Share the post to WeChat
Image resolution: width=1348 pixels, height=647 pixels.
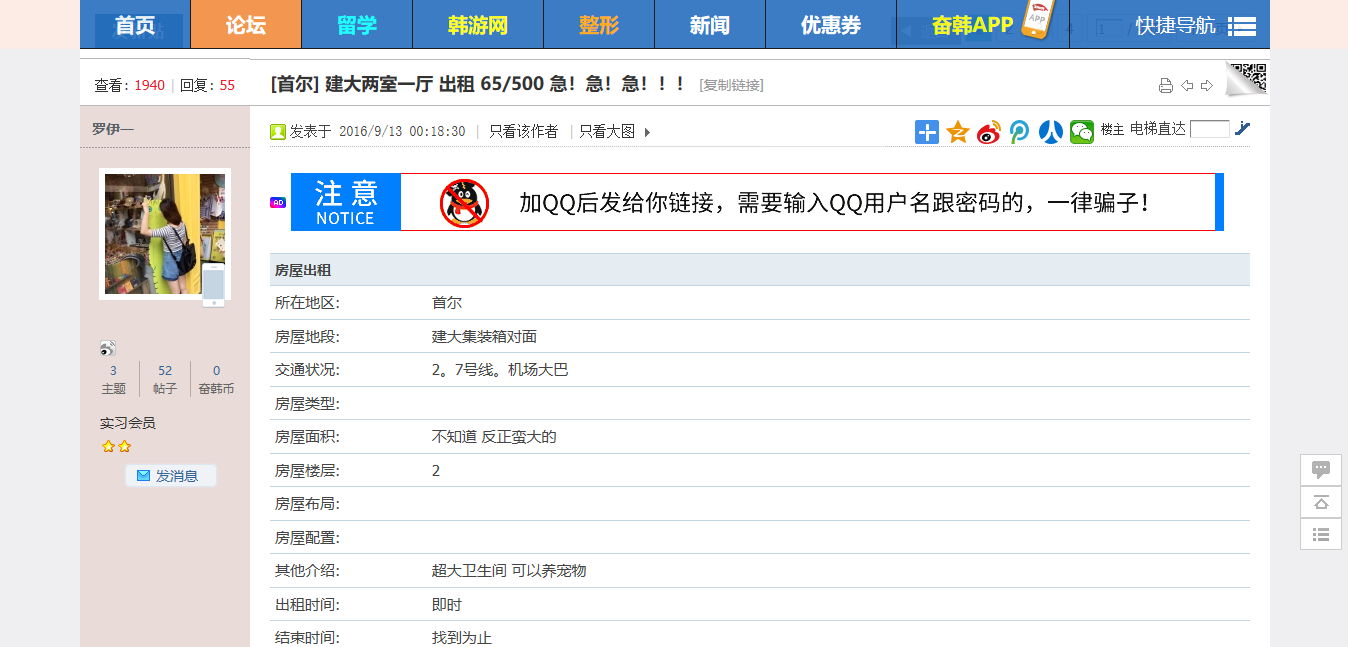pyautogui.click(x=1082, y=131)
